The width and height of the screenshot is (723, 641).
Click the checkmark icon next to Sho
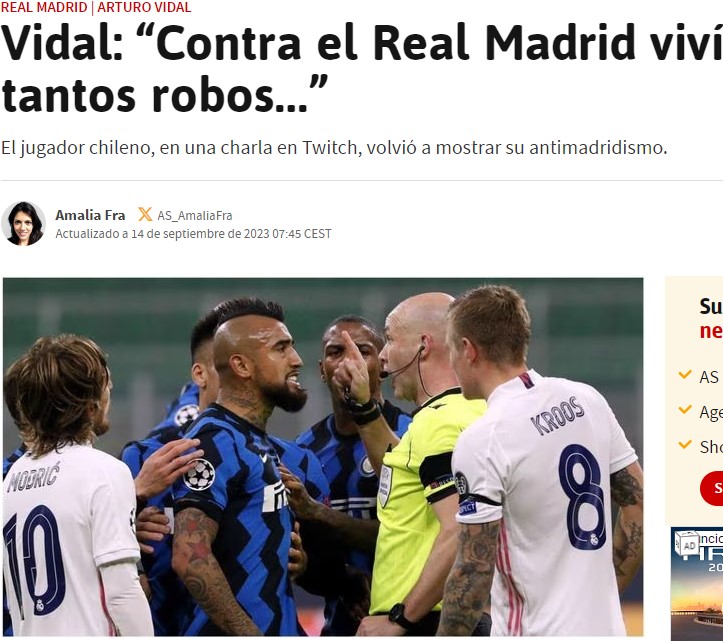coord(685,445)
